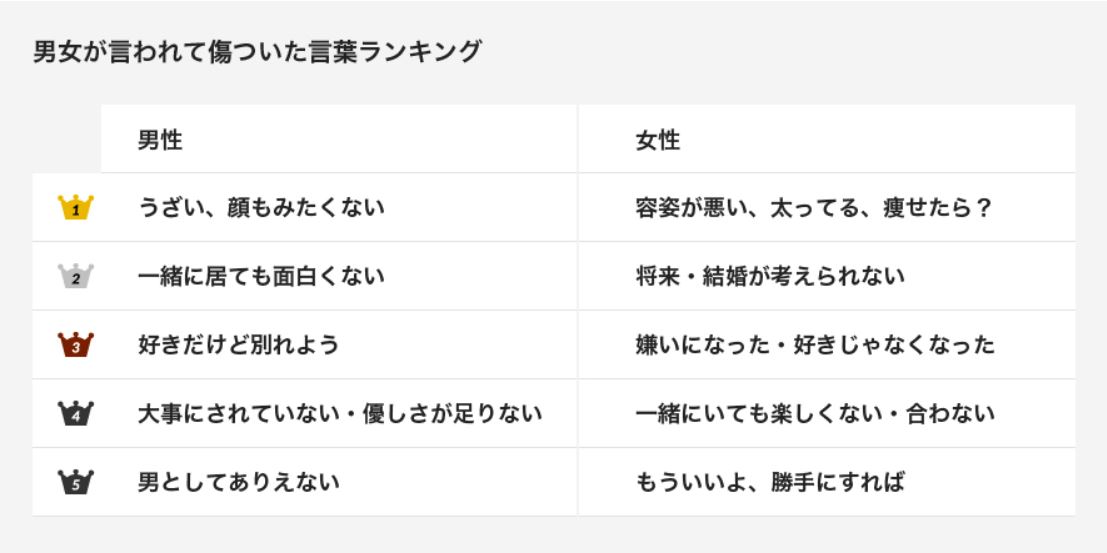Image resolution: width=1107 pixels, height=553 pixels.
Task: Select the 男性 column header
Action: pyautogui.click(x=160, y=140)
